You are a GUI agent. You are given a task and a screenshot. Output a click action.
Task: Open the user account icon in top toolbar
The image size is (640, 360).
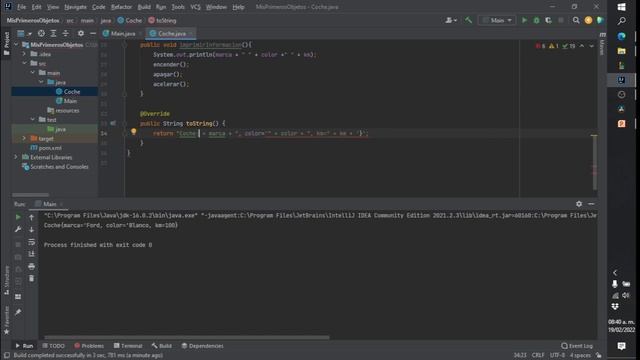pyautogui.click(x=451, y=20)
